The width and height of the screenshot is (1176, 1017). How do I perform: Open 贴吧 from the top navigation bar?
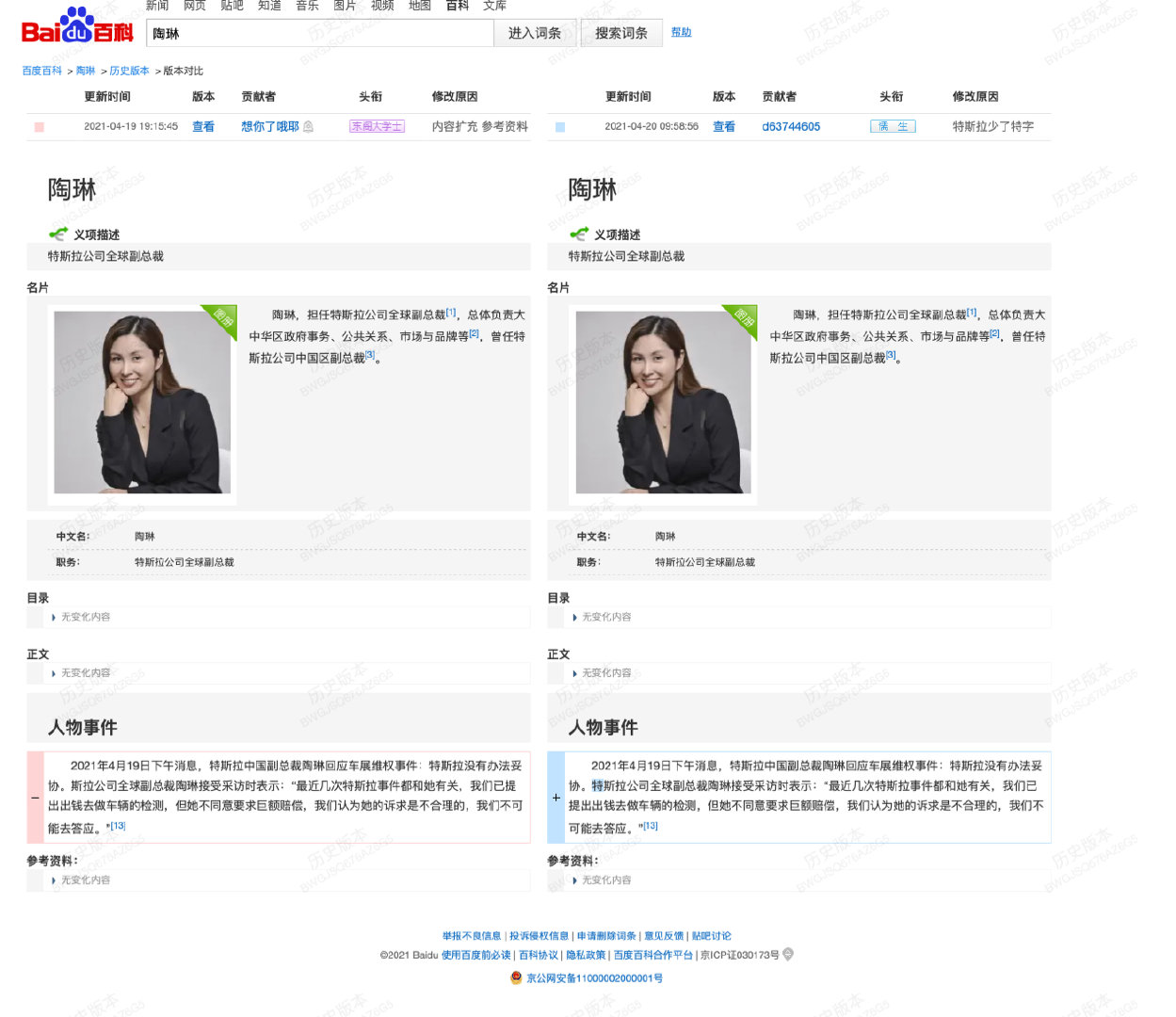click(x=232, y=6)
